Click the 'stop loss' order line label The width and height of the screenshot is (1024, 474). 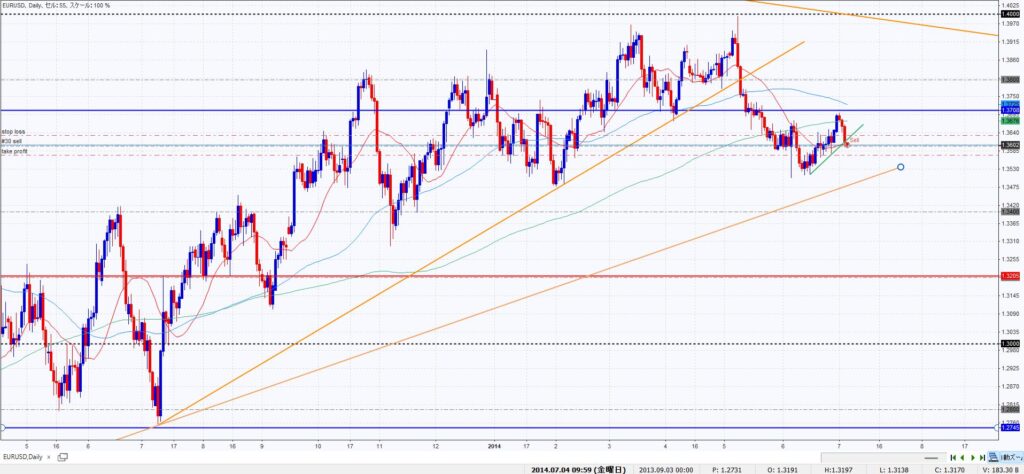13,131
